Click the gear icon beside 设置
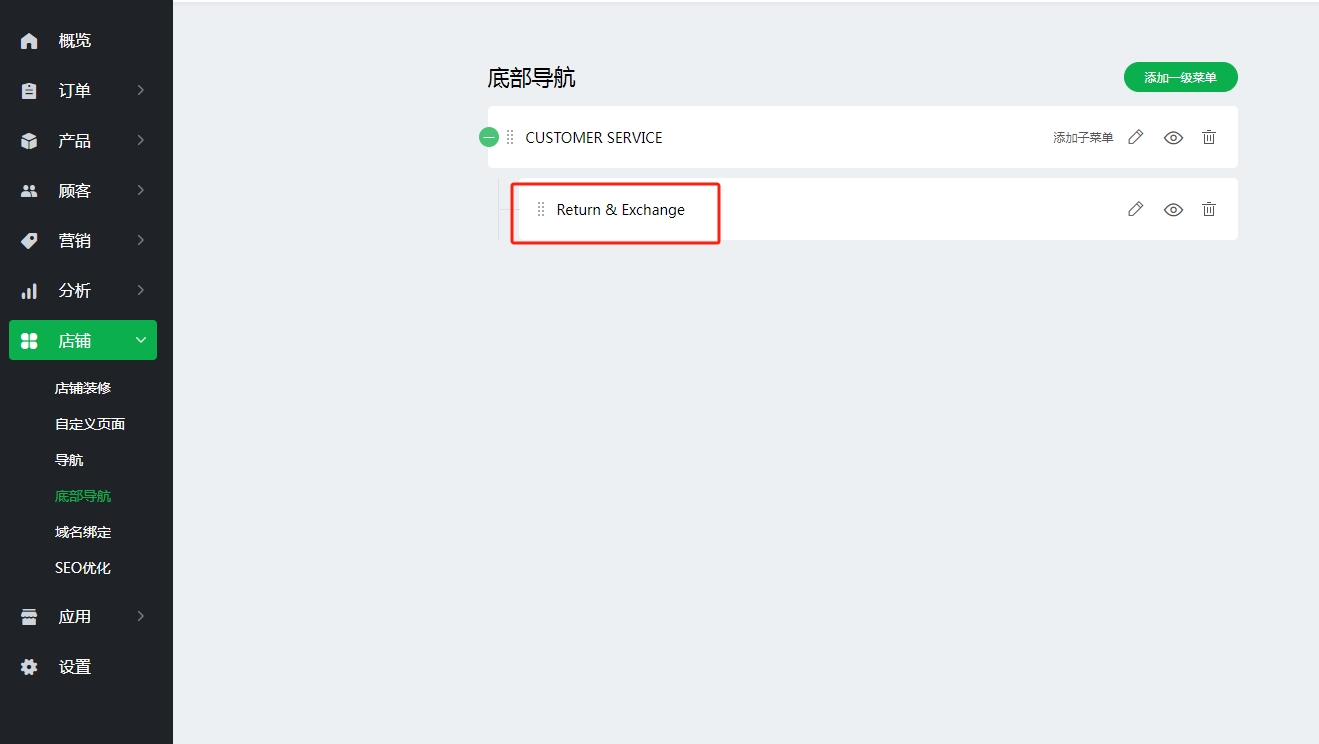The image size is (1319, 744). coord(29,667)
